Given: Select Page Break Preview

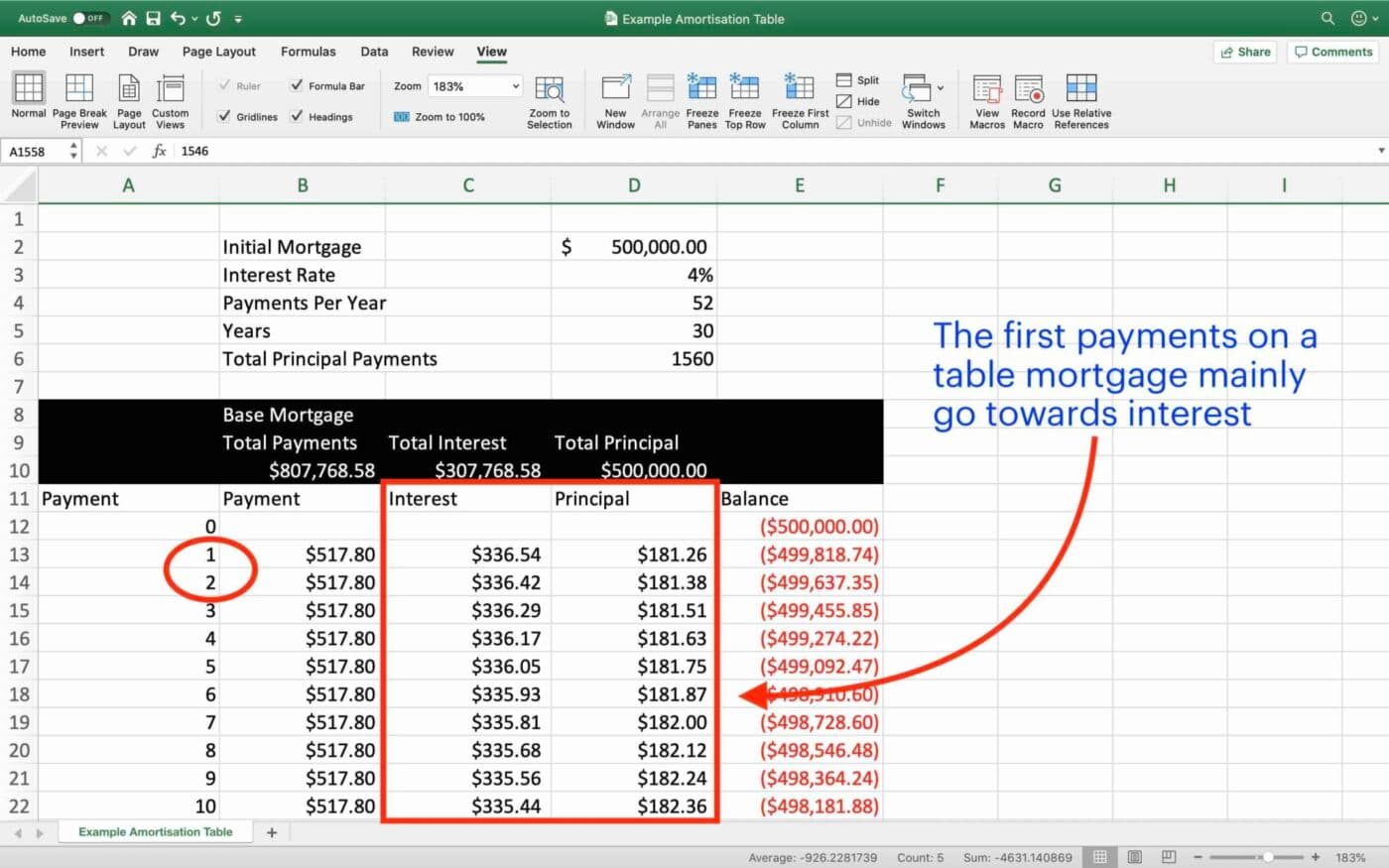Looking at the screenshot, I should point(79,99).
